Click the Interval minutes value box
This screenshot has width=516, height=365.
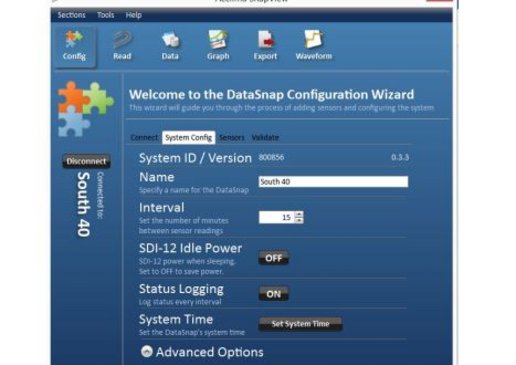(x=277, y=217)
